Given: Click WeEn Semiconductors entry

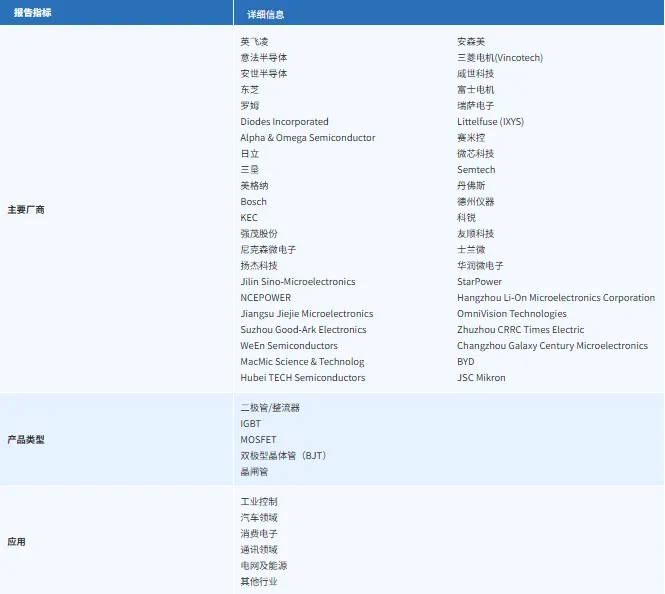Looking at the screenshot, I should point(289,346).
